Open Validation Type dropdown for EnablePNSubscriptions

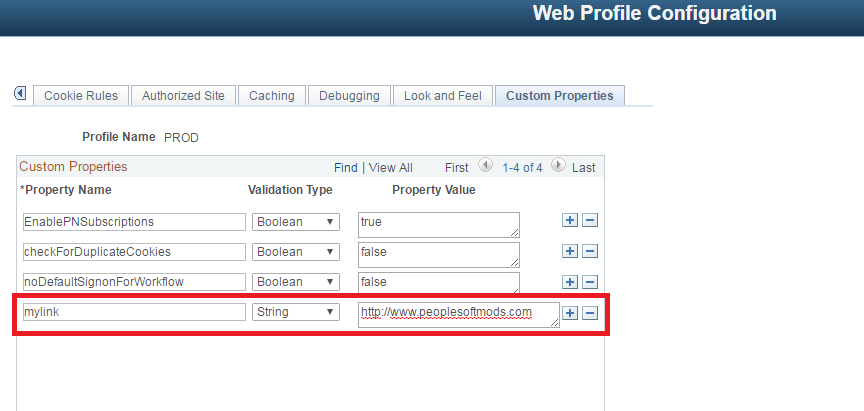[x=296, y=222]
